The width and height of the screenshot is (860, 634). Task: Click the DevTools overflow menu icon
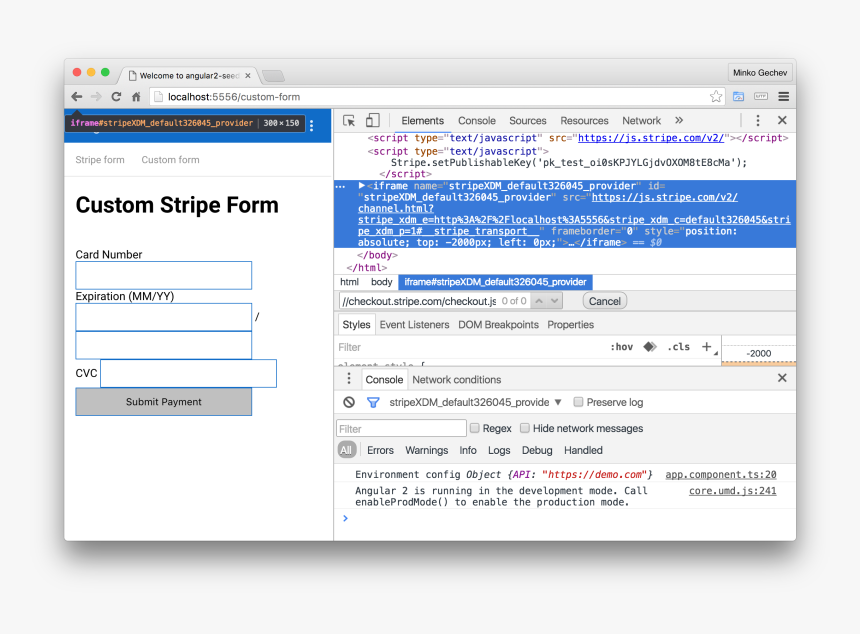coord(757,120)
